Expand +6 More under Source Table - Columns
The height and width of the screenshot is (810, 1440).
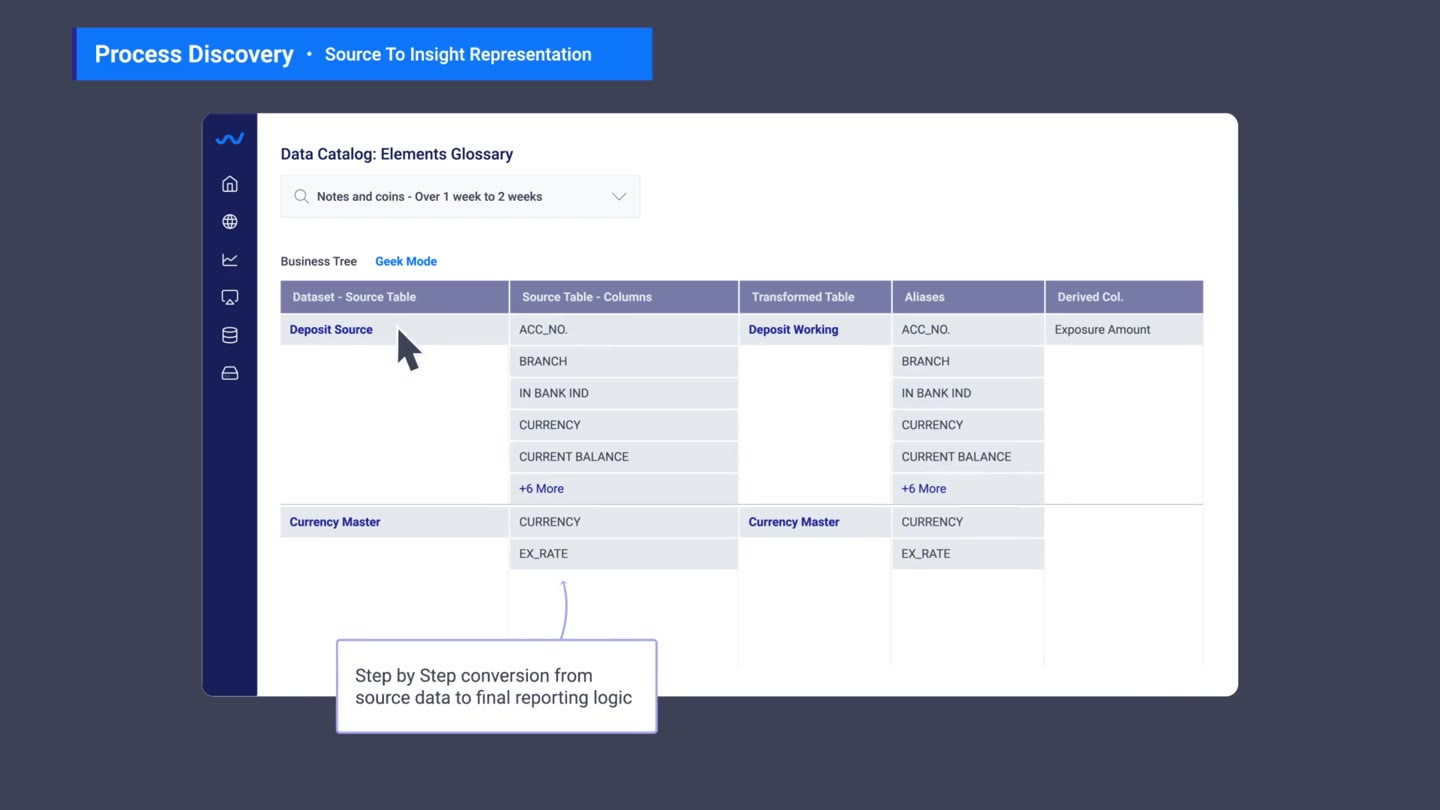[x=541, y=489]
